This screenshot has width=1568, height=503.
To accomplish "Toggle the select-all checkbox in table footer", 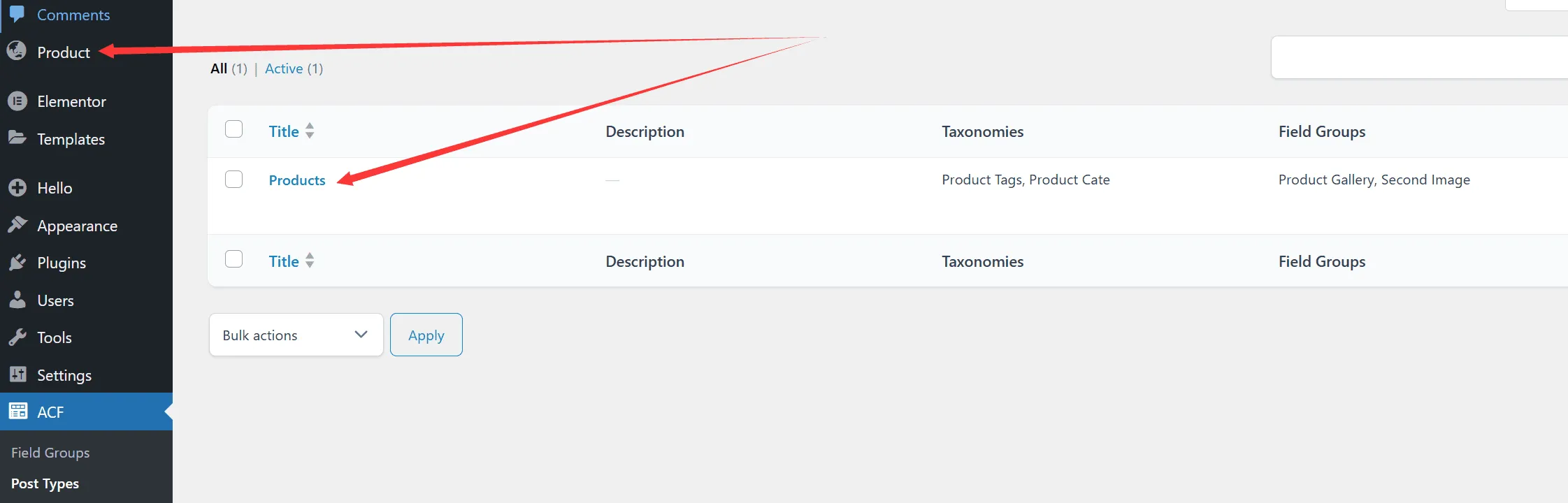I will tap(234, 259).
